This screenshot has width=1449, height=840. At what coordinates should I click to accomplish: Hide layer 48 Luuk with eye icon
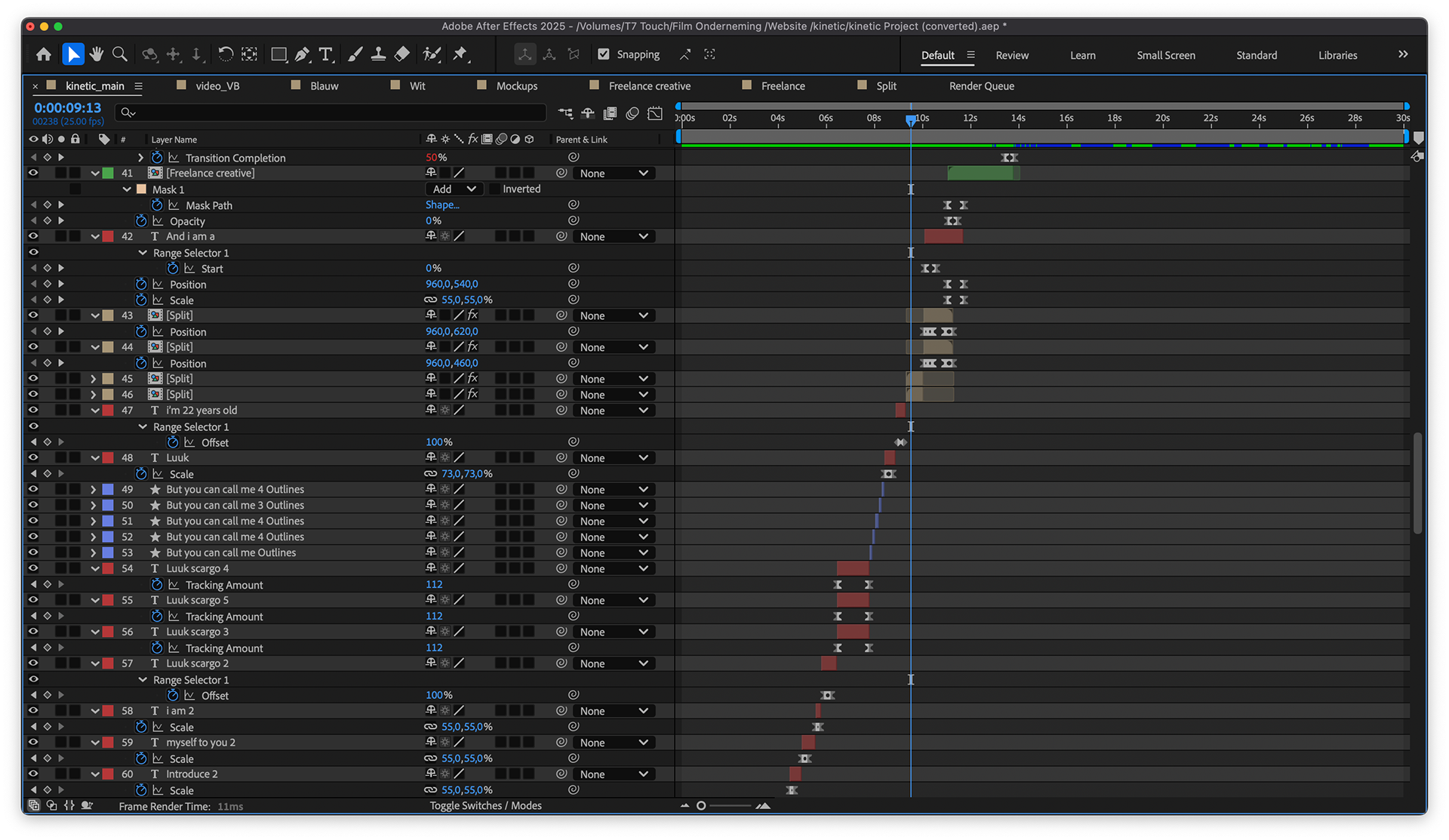[33, 458]
